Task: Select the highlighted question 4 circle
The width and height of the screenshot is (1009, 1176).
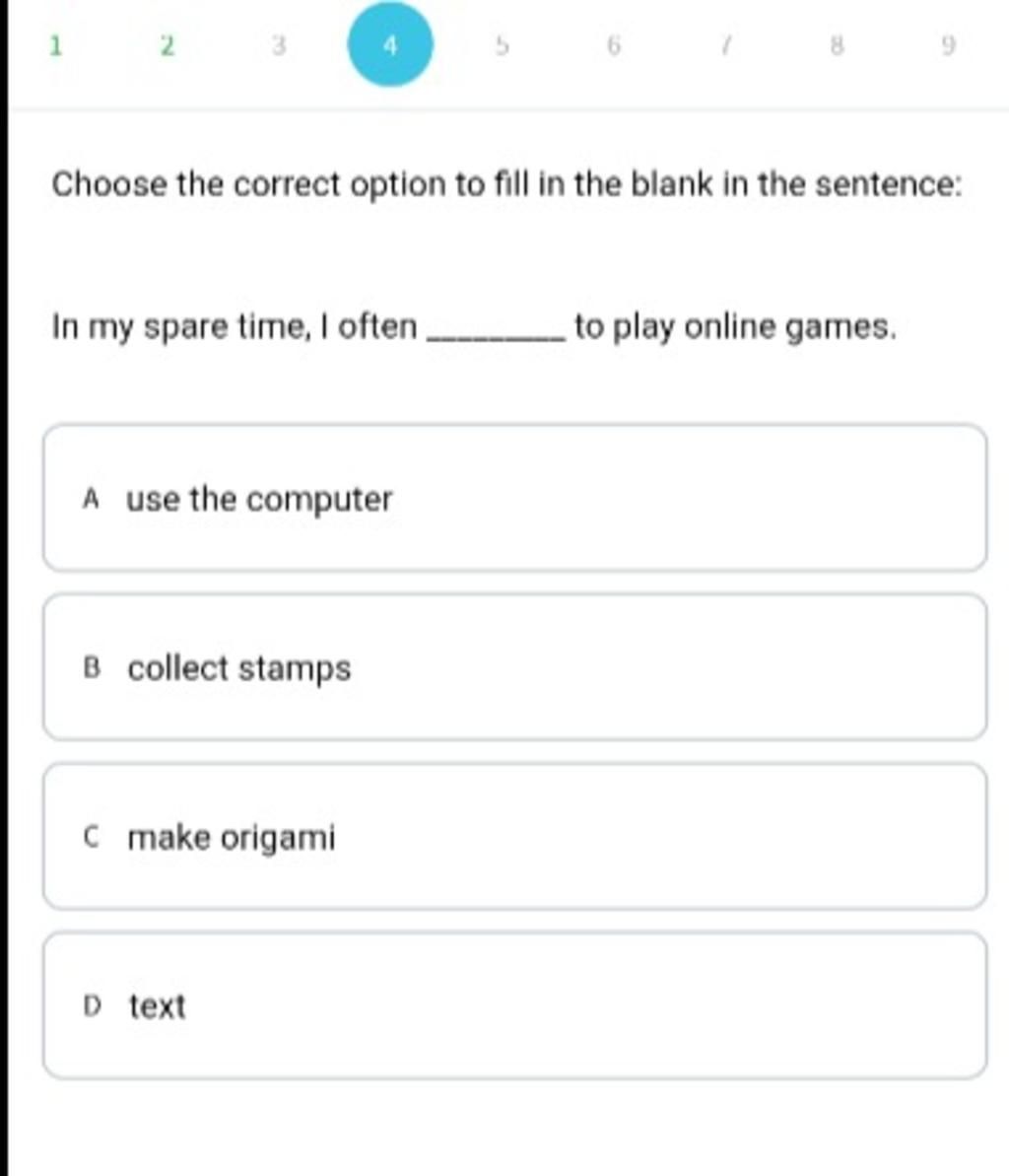Action: [x=390, y=45]
